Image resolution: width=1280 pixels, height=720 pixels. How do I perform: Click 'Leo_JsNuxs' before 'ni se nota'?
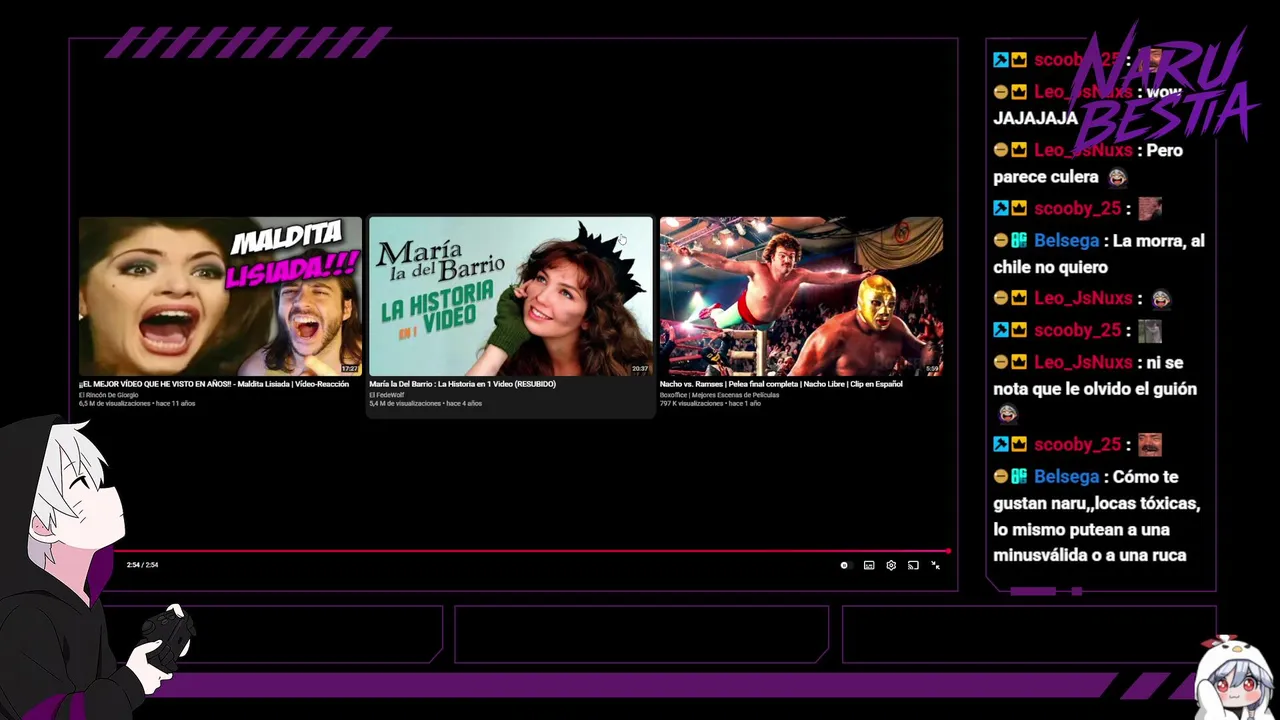coord(1083,362)
